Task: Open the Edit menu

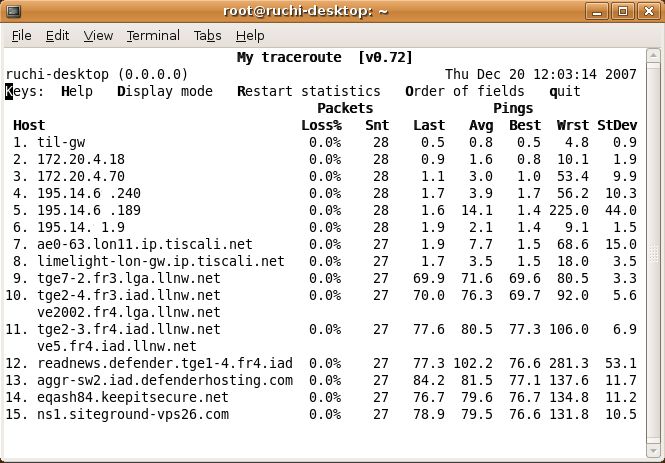Action: click(57, 36)
